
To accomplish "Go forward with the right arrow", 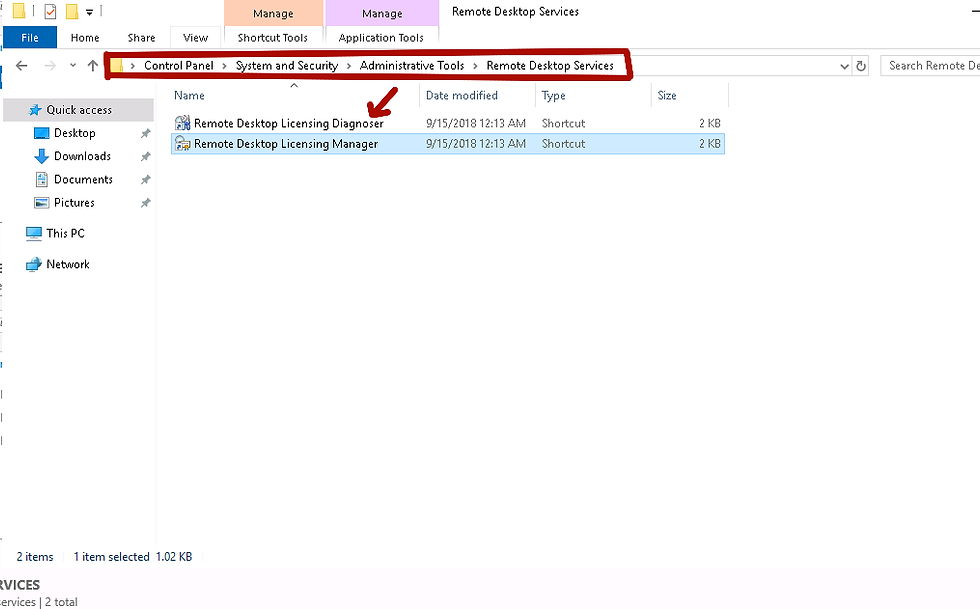I will point(51,66).
